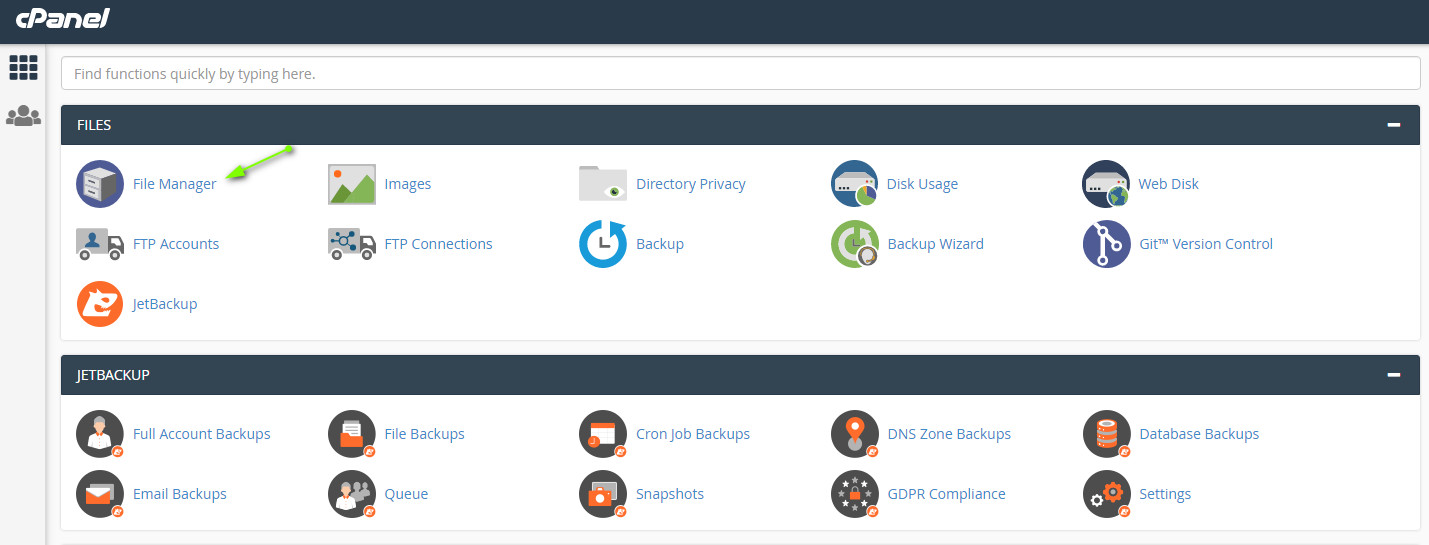1429x545 pixels.
Task: Click the FILES section header title
Action: pos(94,125)
